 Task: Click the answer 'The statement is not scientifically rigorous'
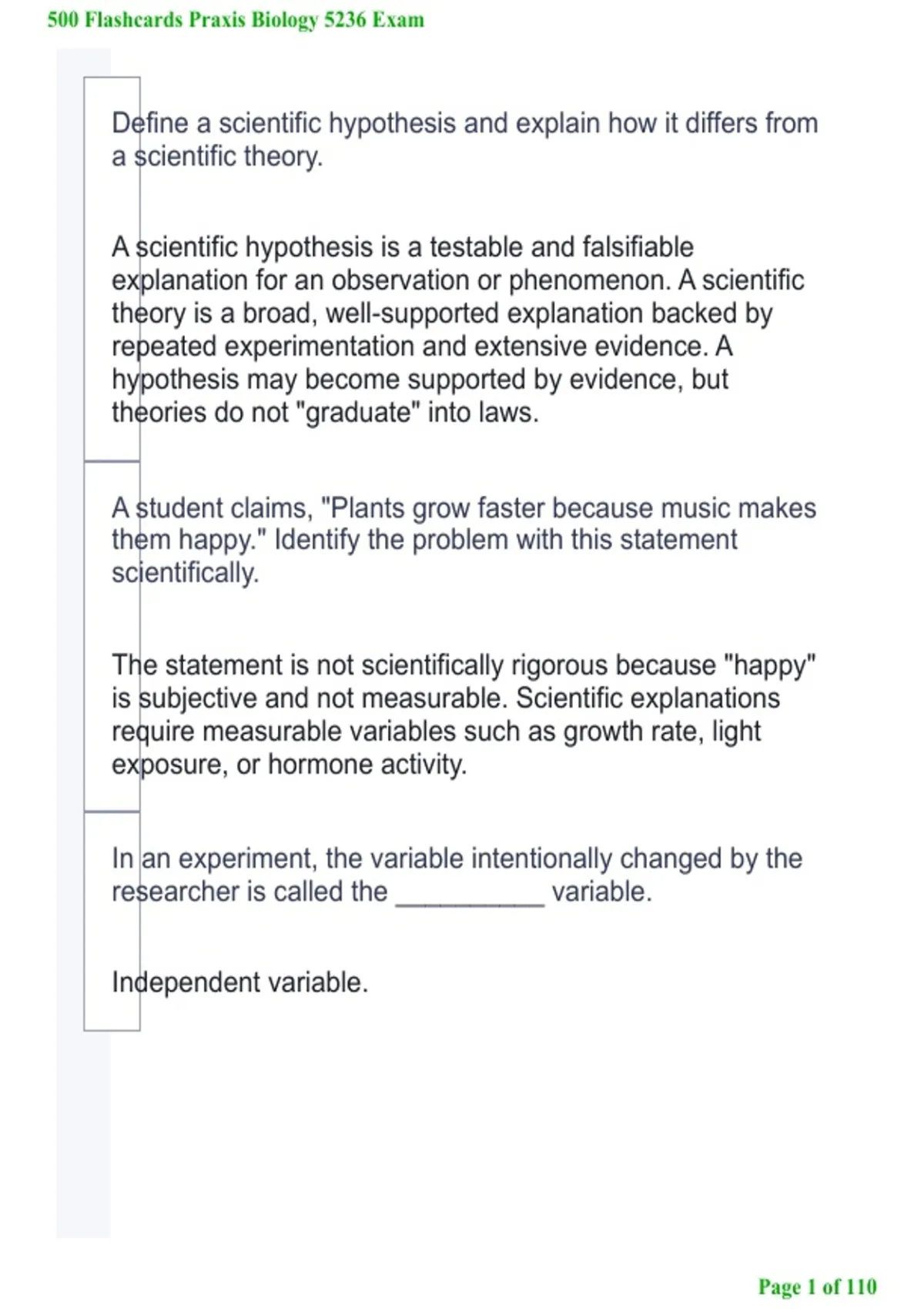pos(464,715)
